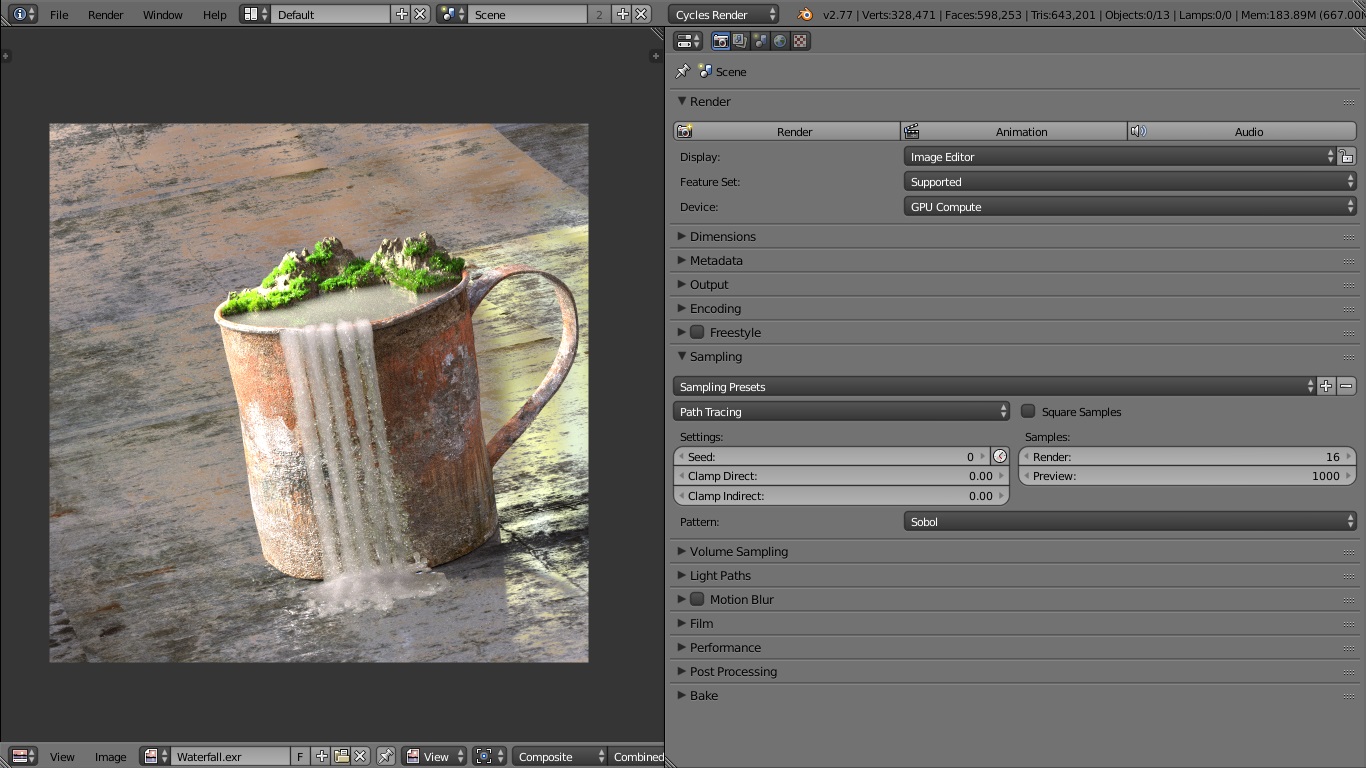Open the Device dropdown showing GPU Compute
Viewport: 1366px width, 768px height.
(x=1129, y=207)
